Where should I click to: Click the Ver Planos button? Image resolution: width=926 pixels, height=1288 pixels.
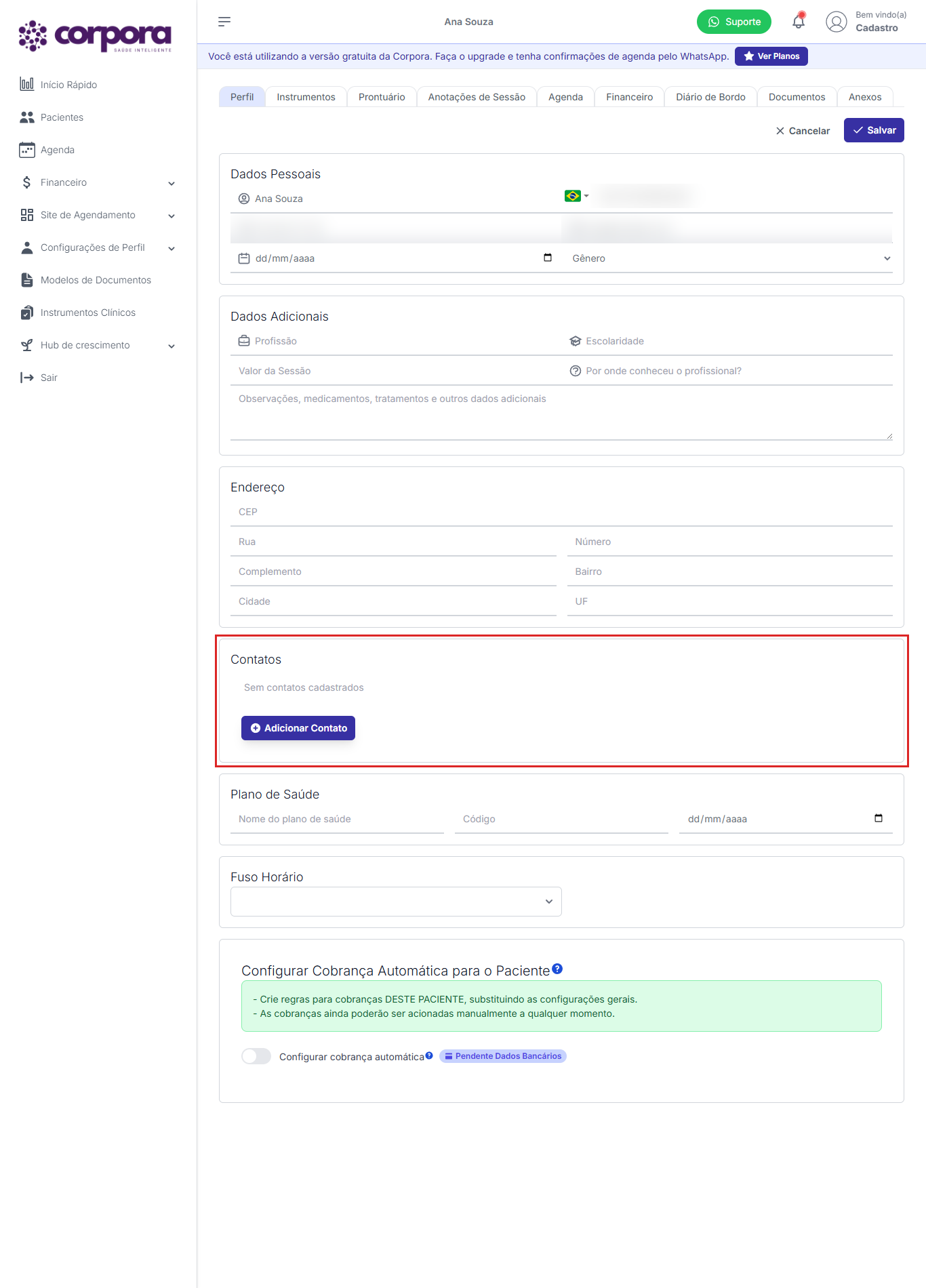click(x=771, y=56)
